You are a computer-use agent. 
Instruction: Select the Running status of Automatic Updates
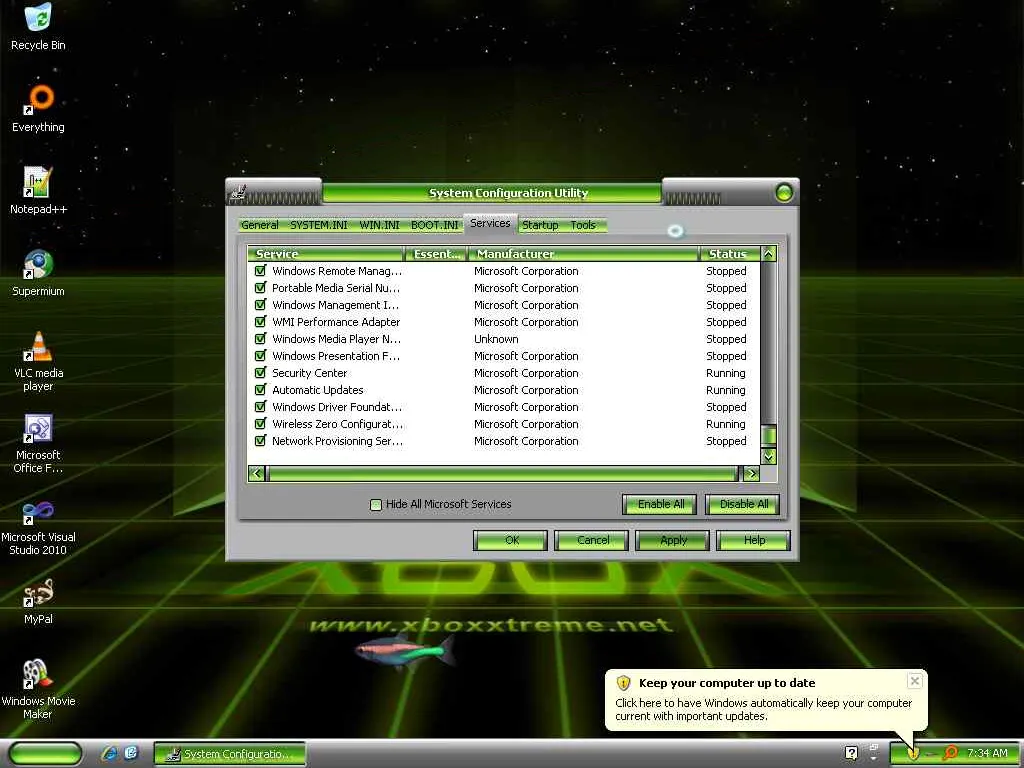click(x=726, y=390)
